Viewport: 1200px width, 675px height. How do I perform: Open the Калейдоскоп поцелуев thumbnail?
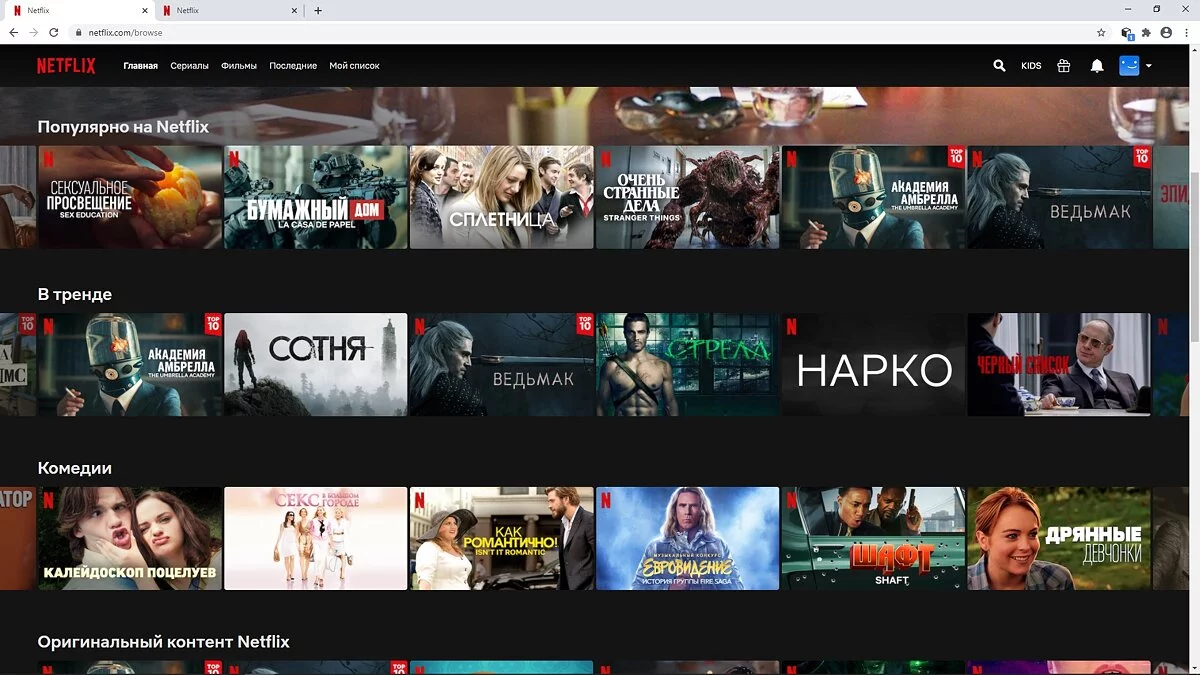click(x=130, y=538)
